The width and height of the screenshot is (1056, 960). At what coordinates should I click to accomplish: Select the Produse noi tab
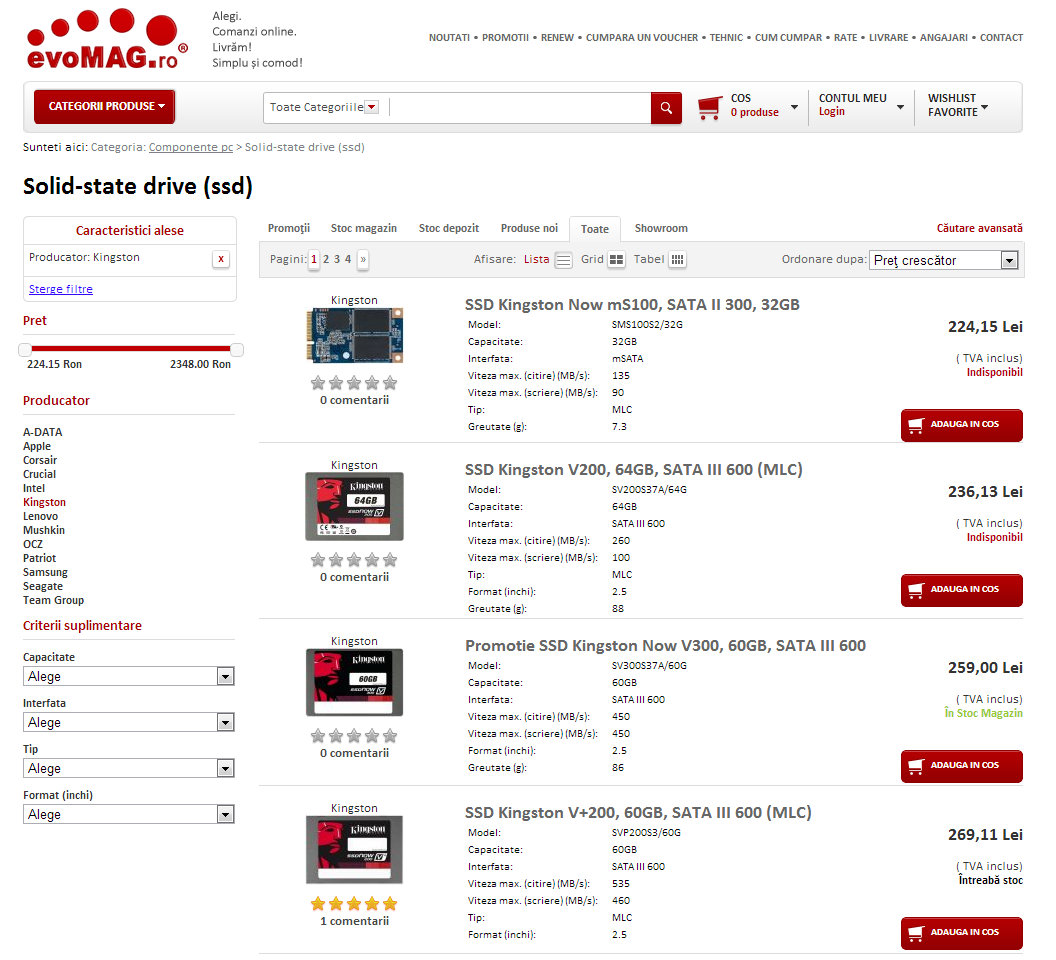529,228
